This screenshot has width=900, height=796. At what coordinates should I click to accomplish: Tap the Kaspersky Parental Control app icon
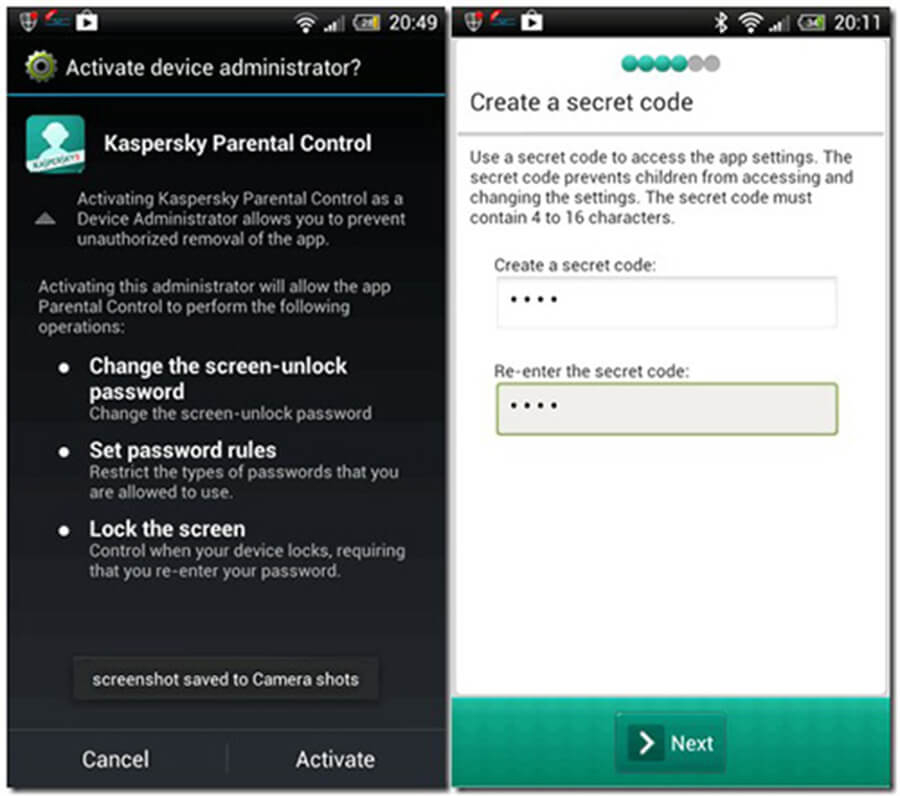click(55, 143)
